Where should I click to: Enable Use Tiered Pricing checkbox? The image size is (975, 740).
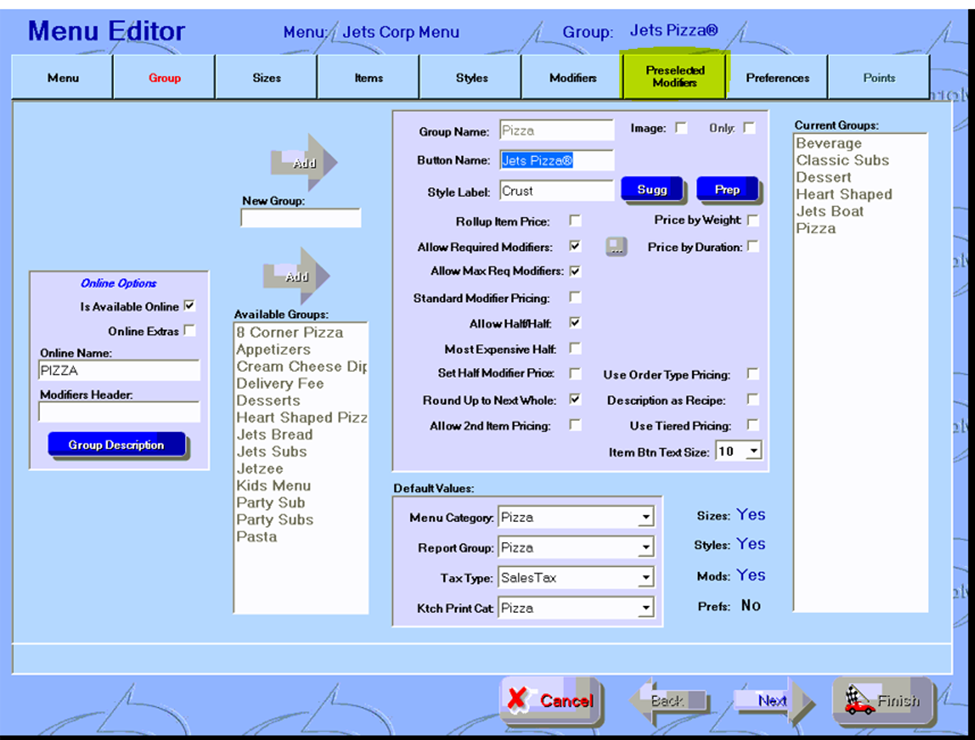(753, 425)
